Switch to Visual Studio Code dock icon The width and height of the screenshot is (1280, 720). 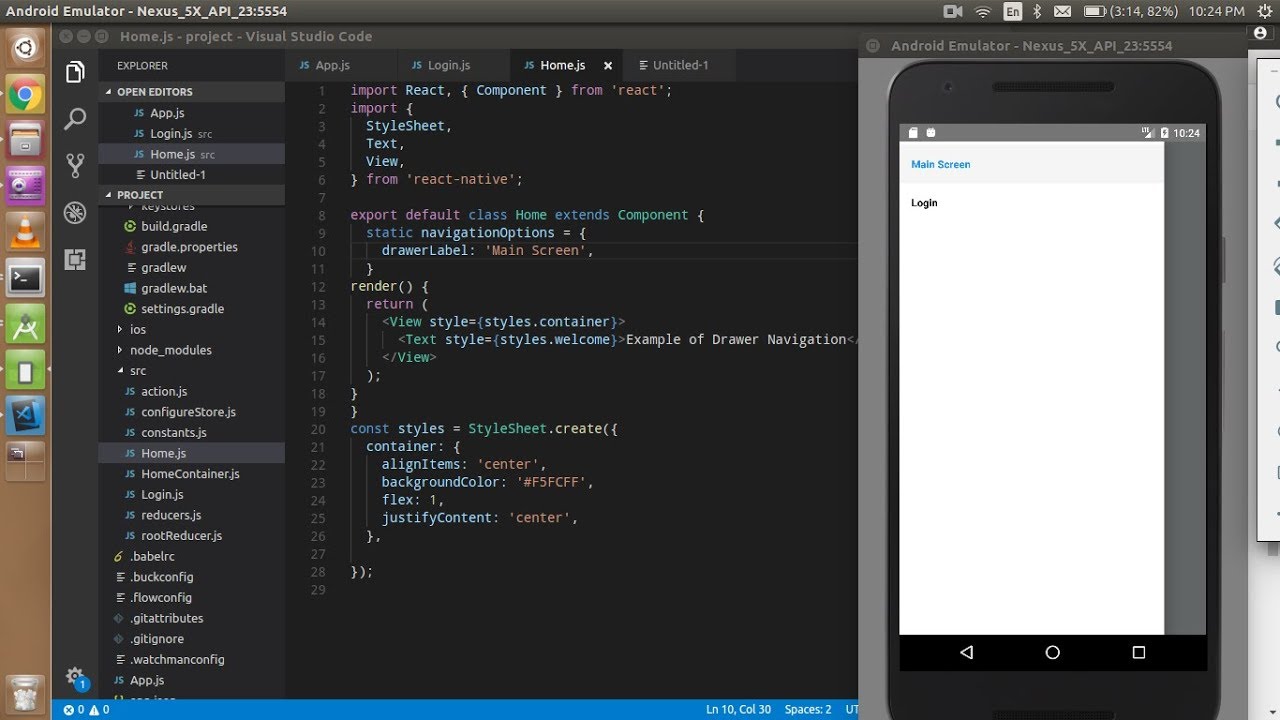pyautogui.click(x=25, y=415)
